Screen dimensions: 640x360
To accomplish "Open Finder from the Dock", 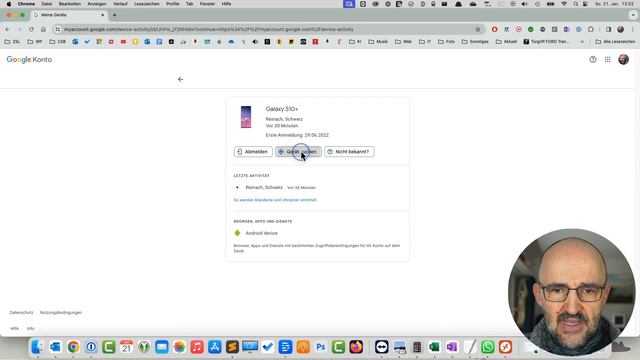I will click(x=38, y=347).
